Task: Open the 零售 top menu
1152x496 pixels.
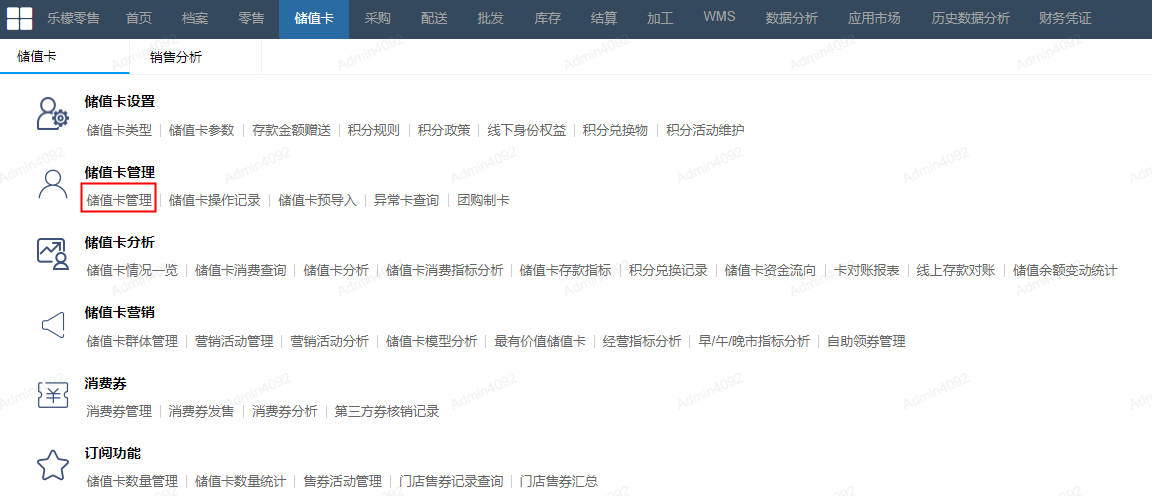Action: [251, 18]
